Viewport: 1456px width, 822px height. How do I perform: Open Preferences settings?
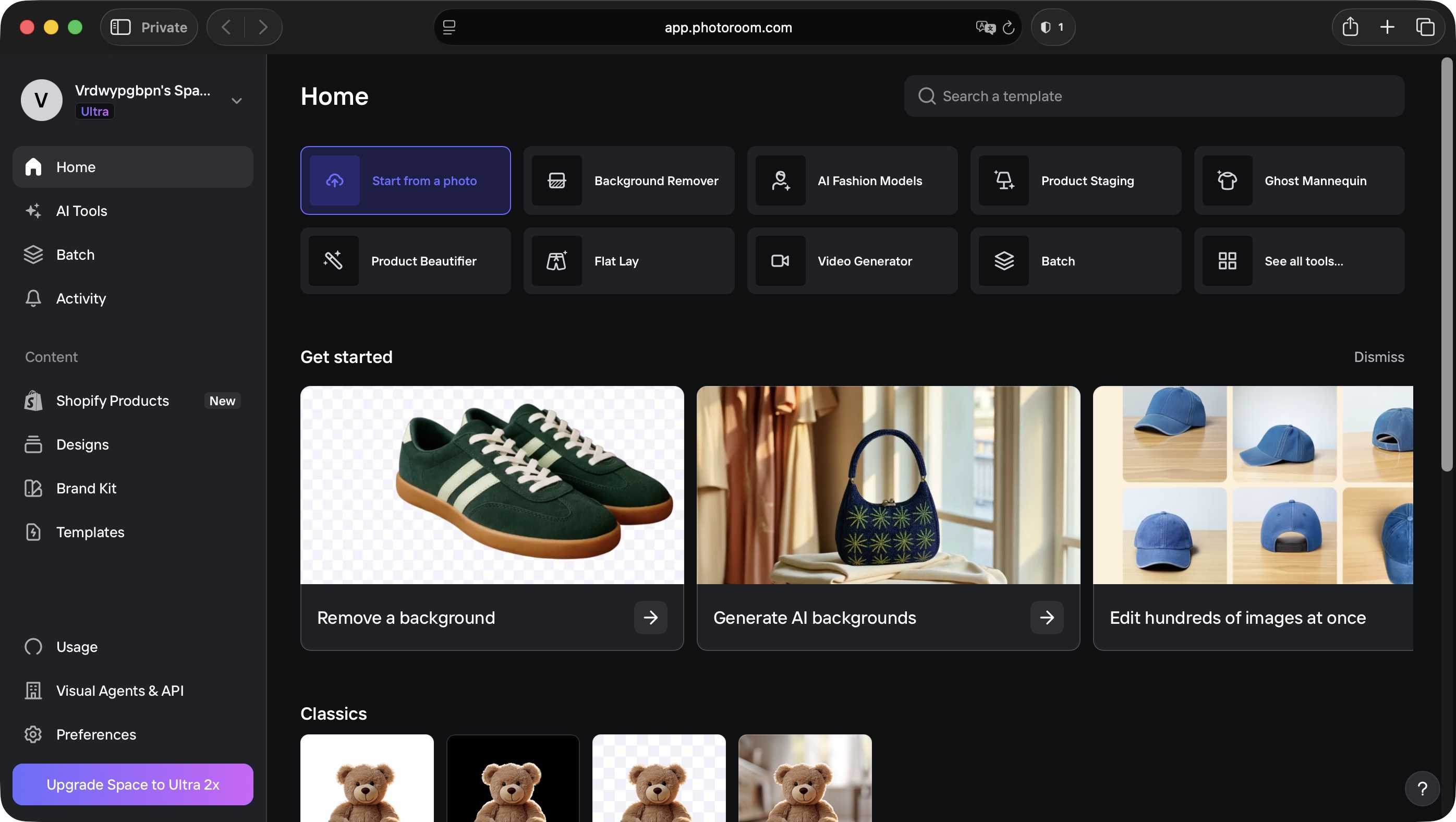click(x=133, y=734)
